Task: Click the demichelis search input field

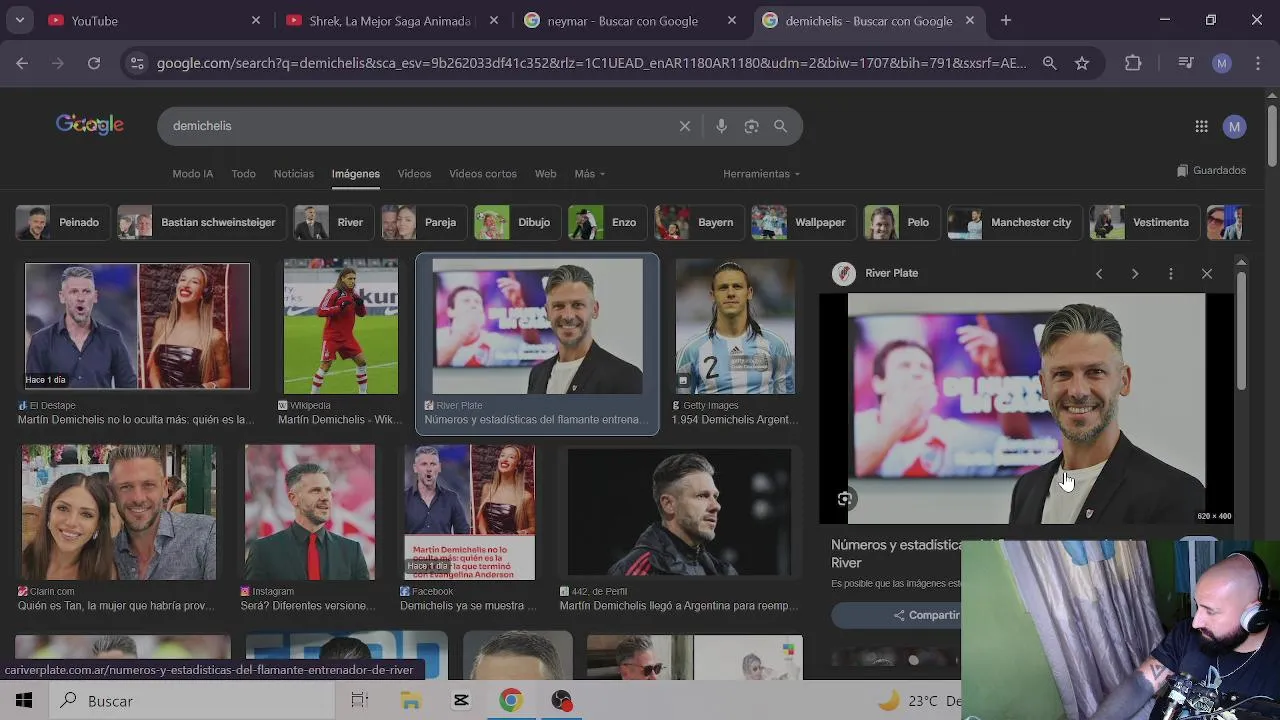Action: (x=420, y=126)
